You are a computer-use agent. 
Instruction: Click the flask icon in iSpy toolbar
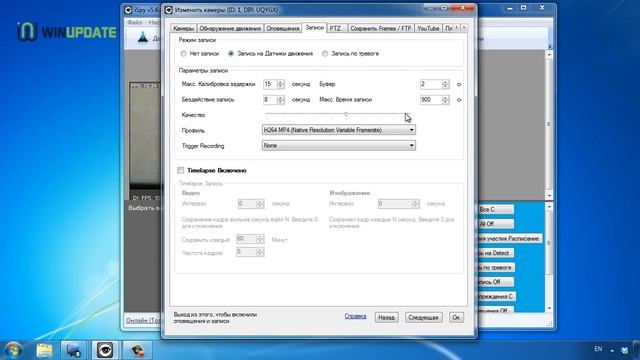pos(142,38)
